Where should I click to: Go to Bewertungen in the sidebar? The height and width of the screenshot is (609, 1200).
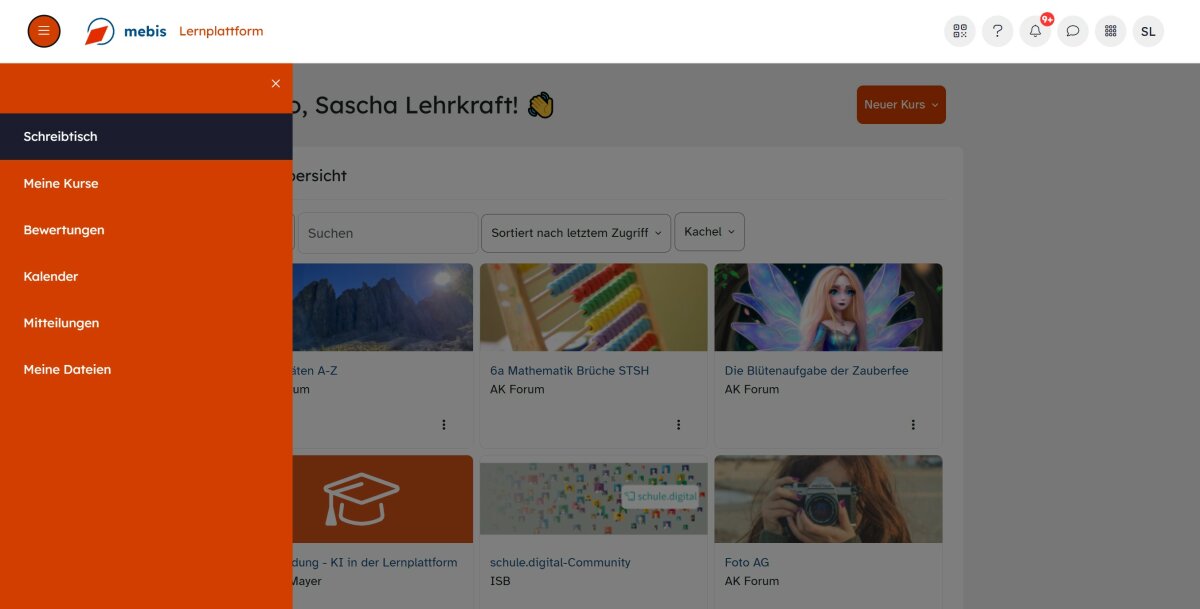tap(64, 230)
